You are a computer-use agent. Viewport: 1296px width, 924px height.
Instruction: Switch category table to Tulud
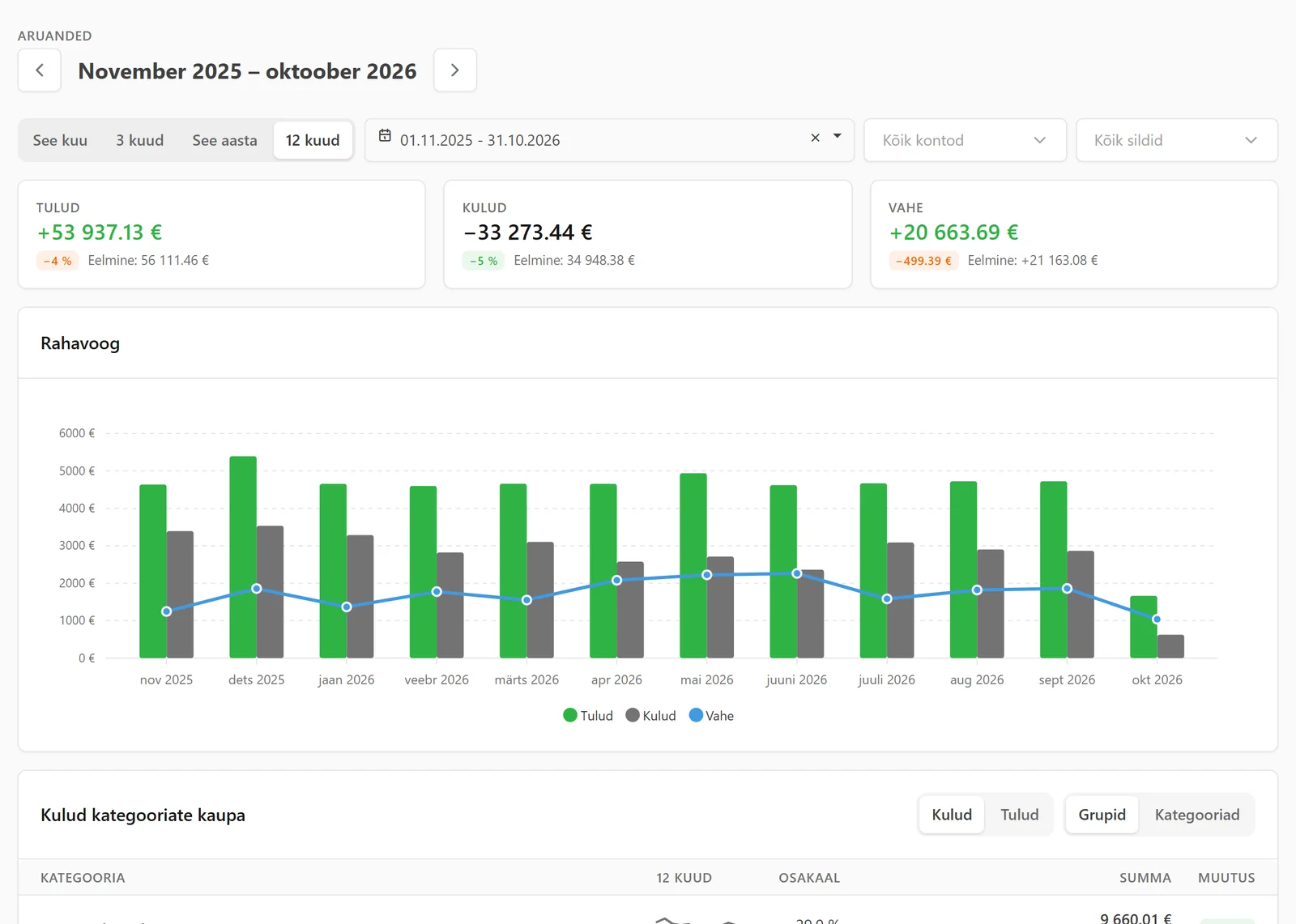tap(1019, 815)
